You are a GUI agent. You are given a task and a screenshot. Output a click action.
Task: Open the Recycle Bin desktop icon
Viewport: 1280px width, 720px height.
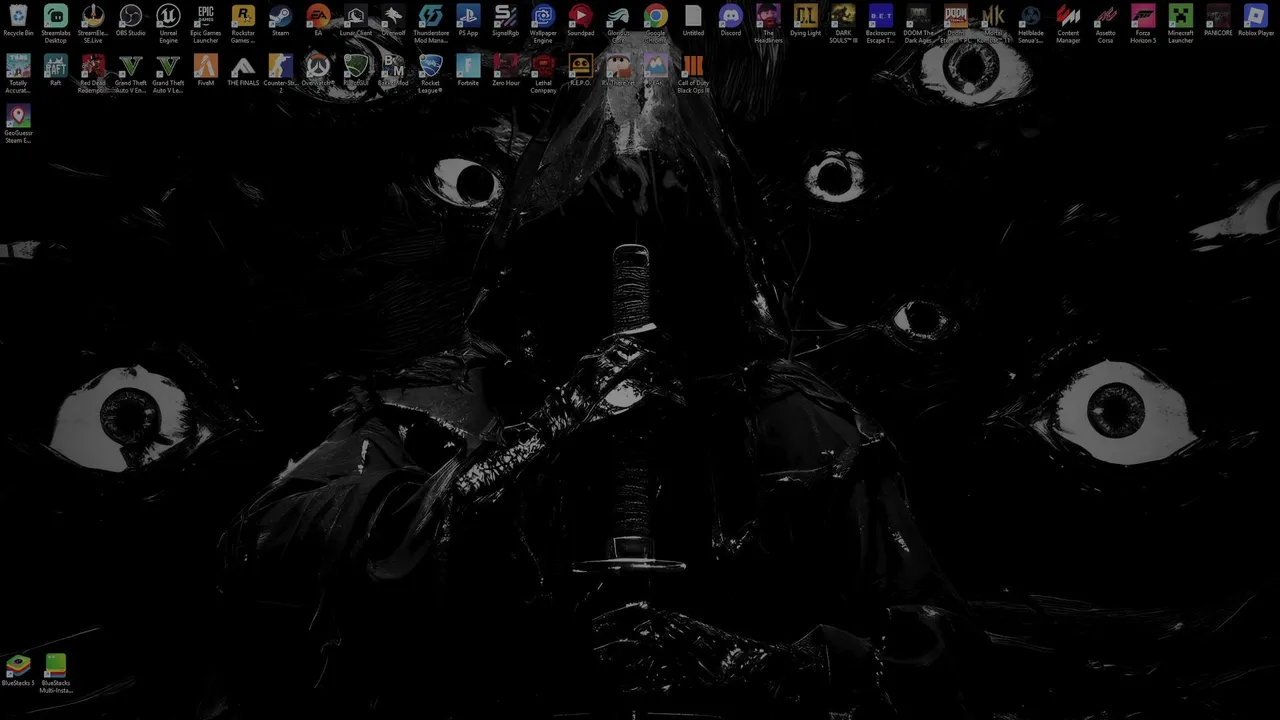(x=18, y=21)
